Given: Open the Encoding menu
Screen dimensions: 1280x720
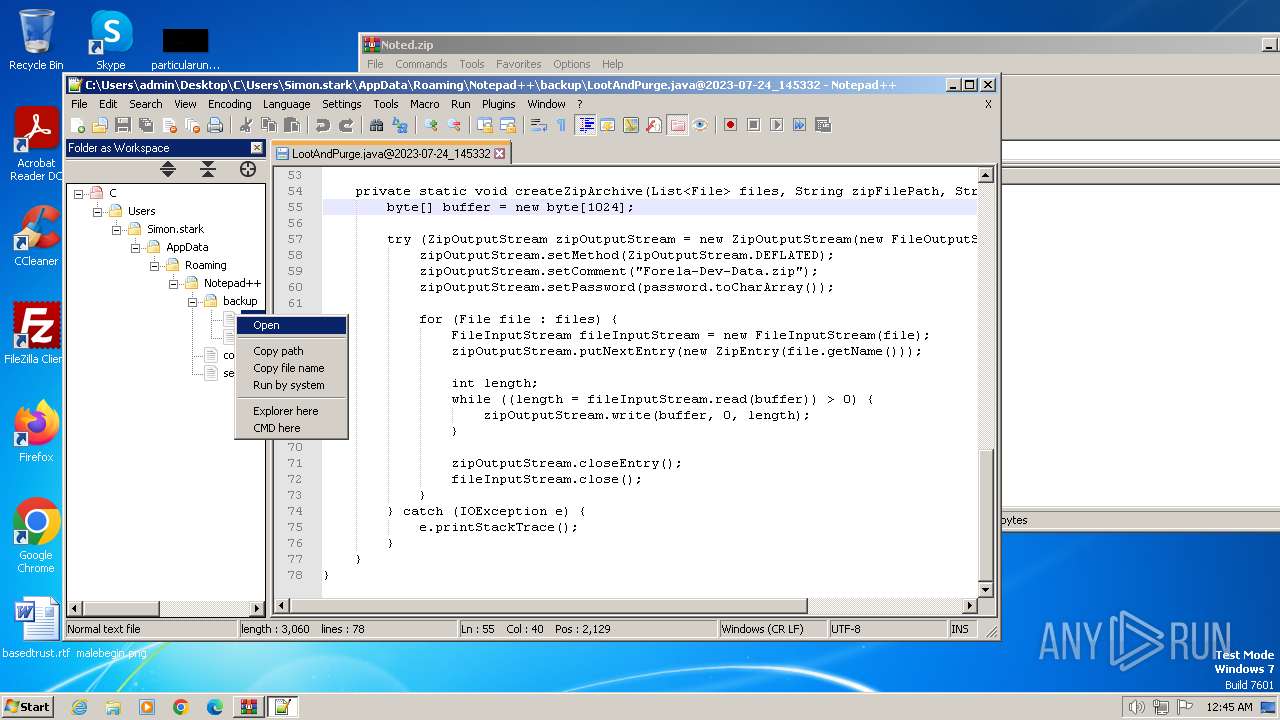Looking at the screenshot, I should pos(229,104).
